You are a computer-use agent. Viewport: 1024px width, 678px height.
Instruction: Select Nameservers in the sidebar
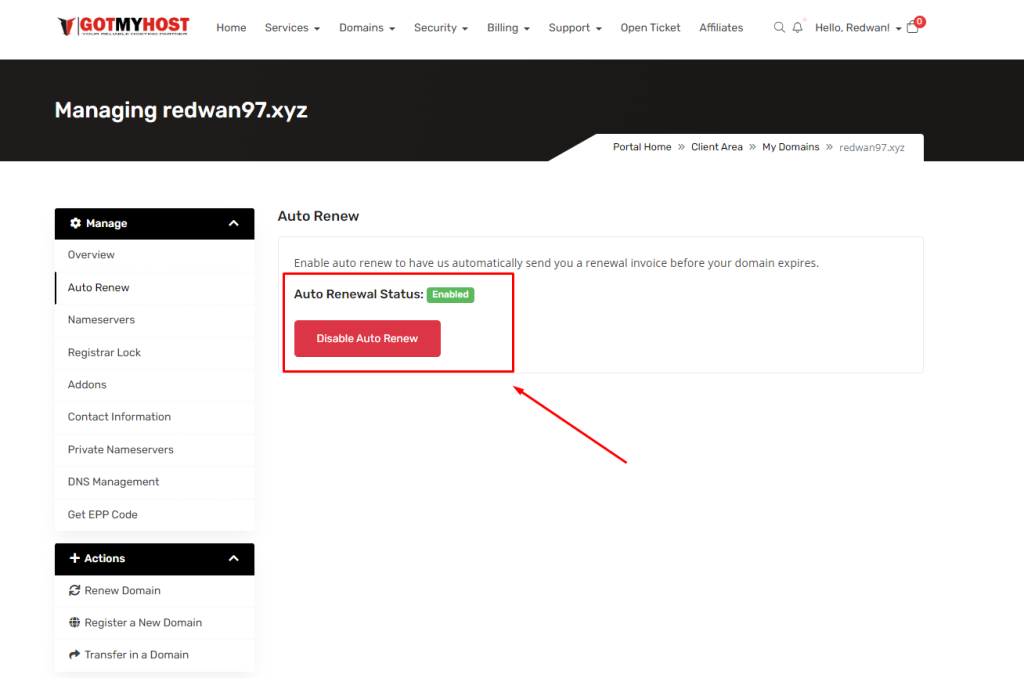point(101,320)
